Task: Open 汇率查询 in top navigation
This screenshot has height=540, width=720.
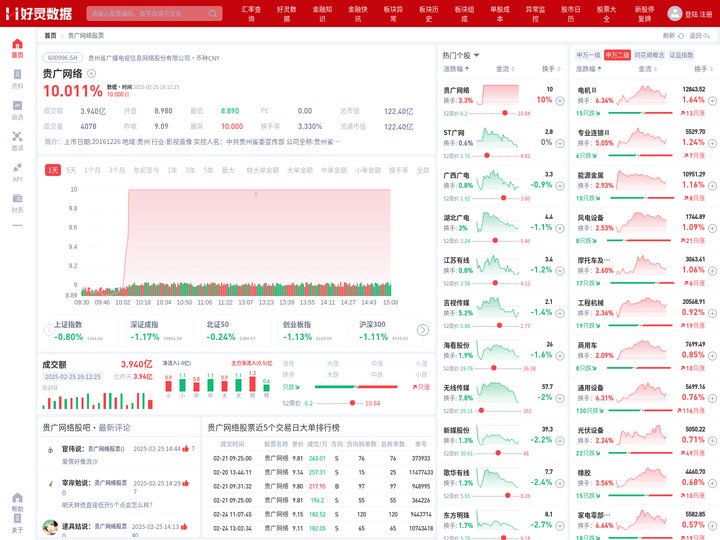Action: pos(251,14)
